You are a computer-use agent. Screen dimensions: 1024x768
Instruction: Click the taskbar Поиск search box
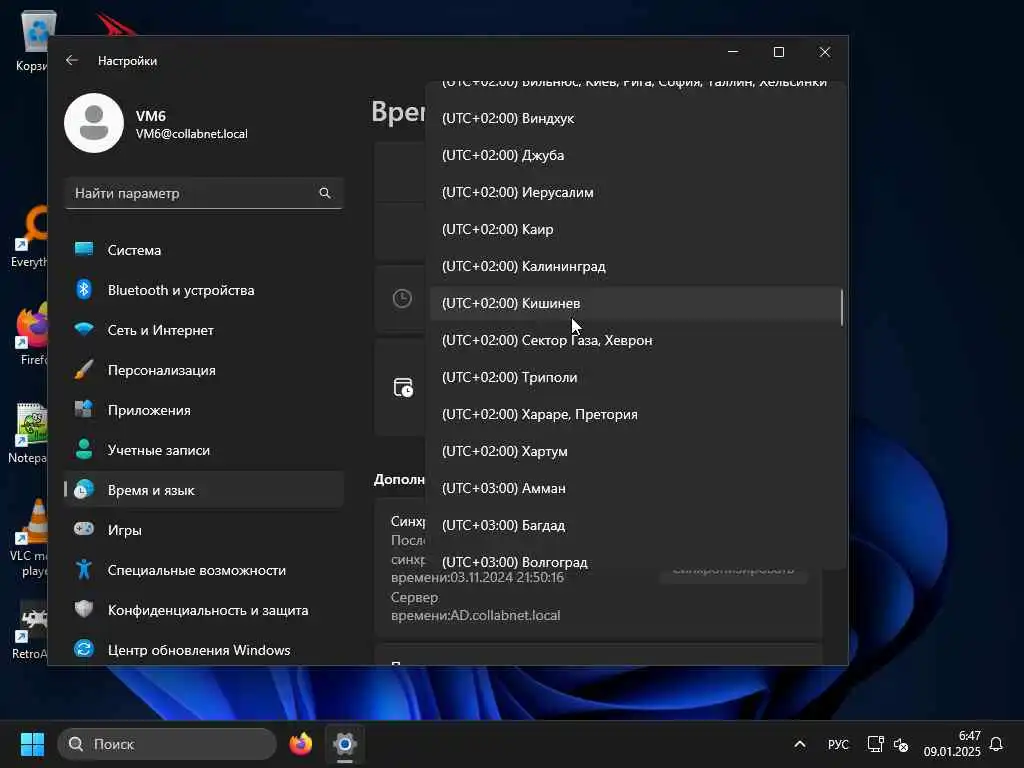point(167,744)
